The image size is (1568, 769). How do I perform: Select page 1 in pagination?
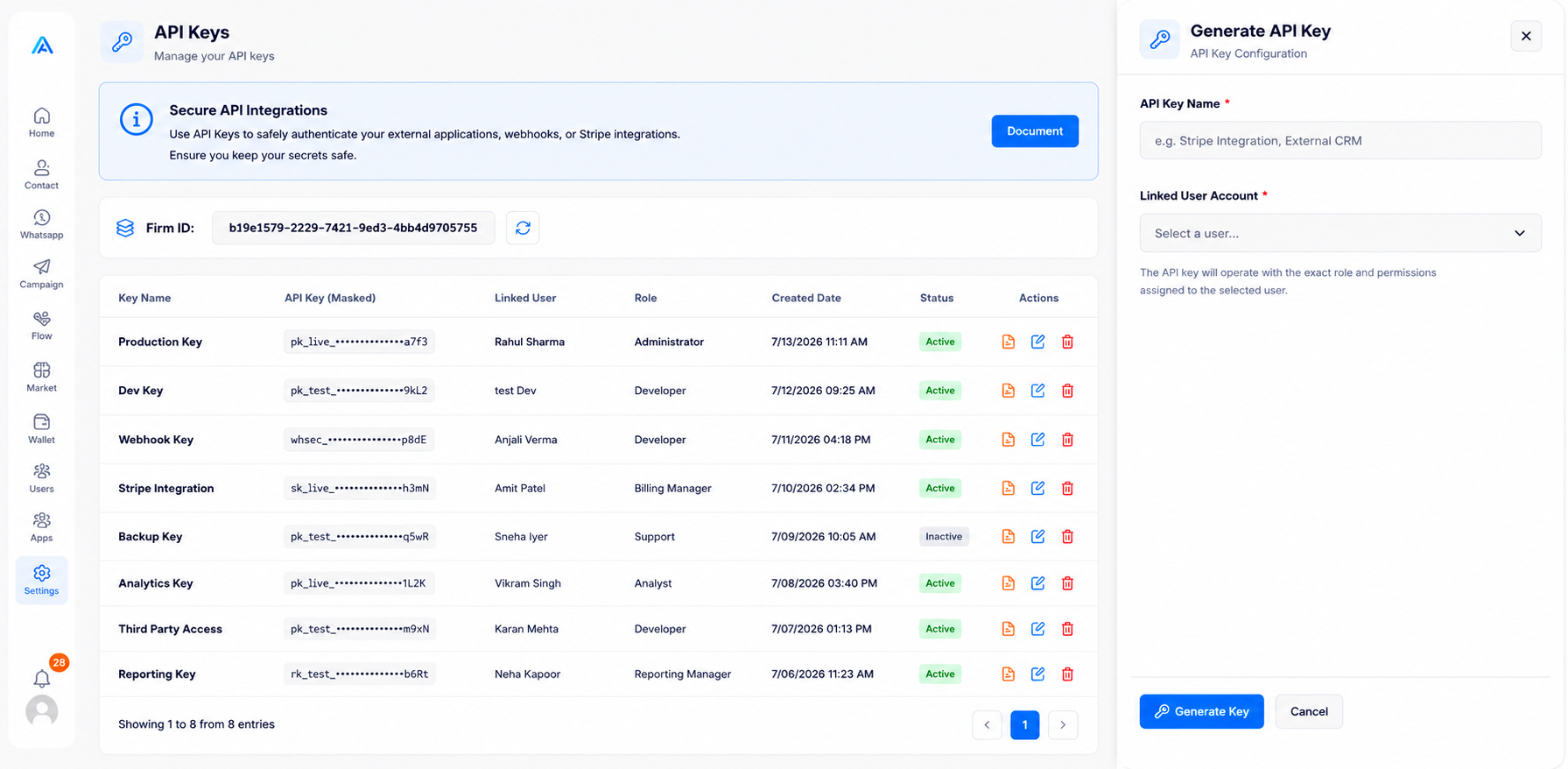1024,724
